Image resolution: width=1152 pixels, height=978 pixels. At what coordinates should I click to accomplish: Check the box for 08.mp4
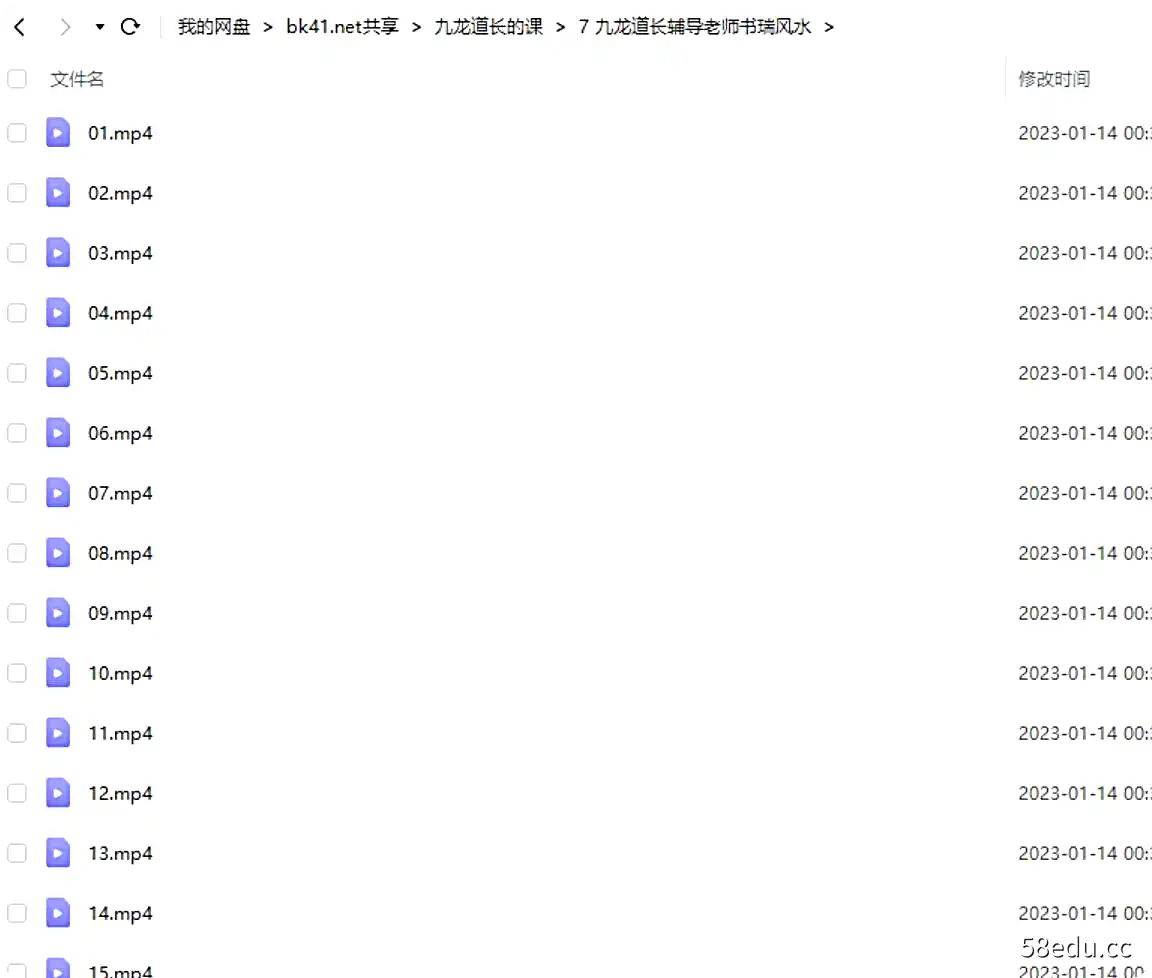pyautogui.click(x=17, y=553)
